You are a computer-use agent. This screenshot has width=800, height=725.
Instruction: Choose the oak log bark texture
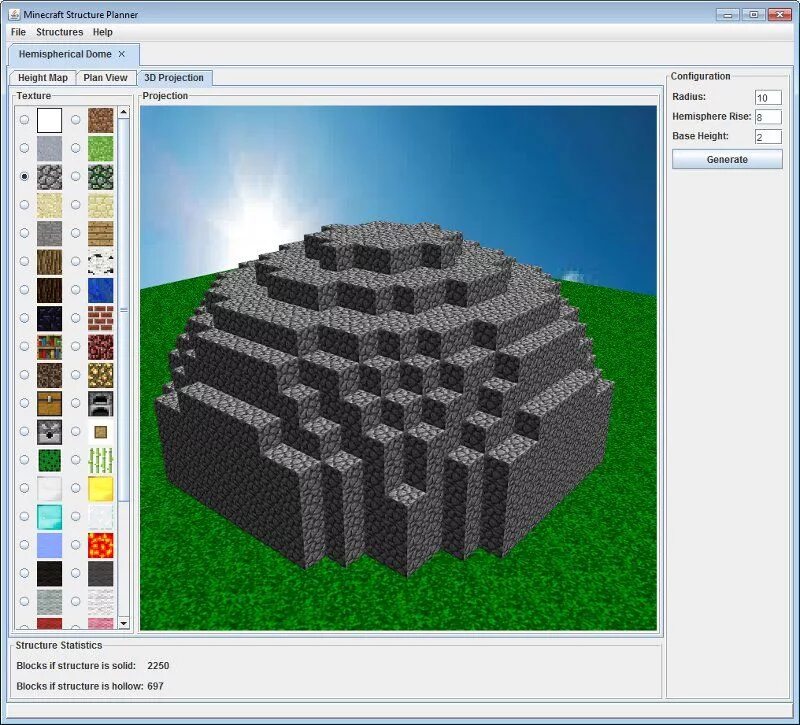pos(49,261)
